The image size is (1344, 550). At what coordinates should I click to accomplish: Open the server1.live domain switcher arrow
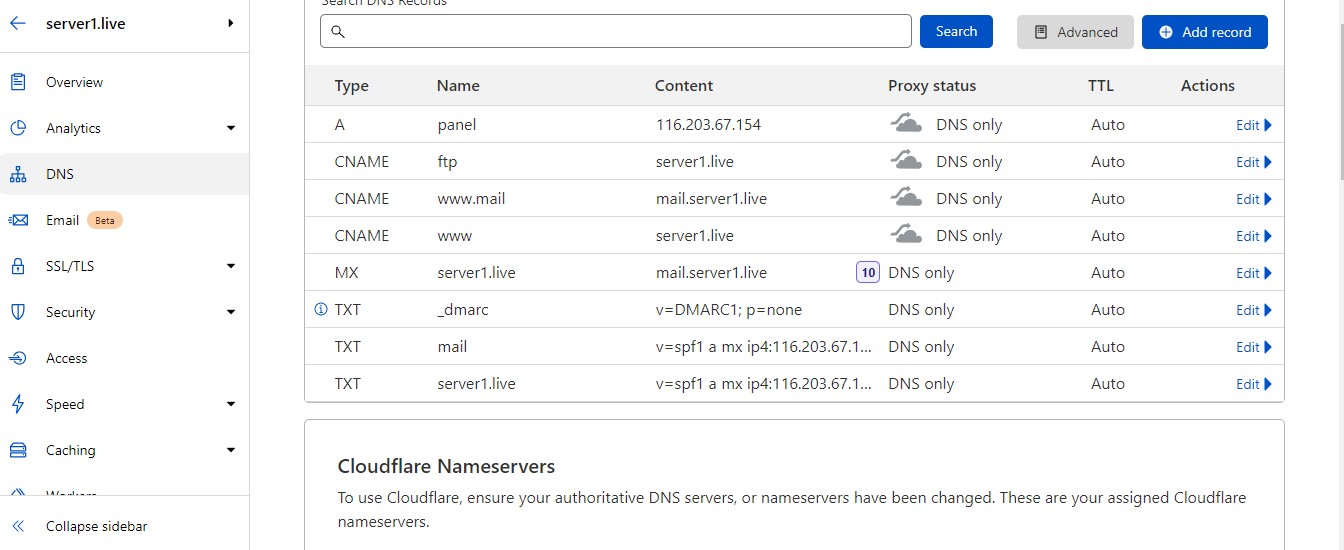(231, 23)
